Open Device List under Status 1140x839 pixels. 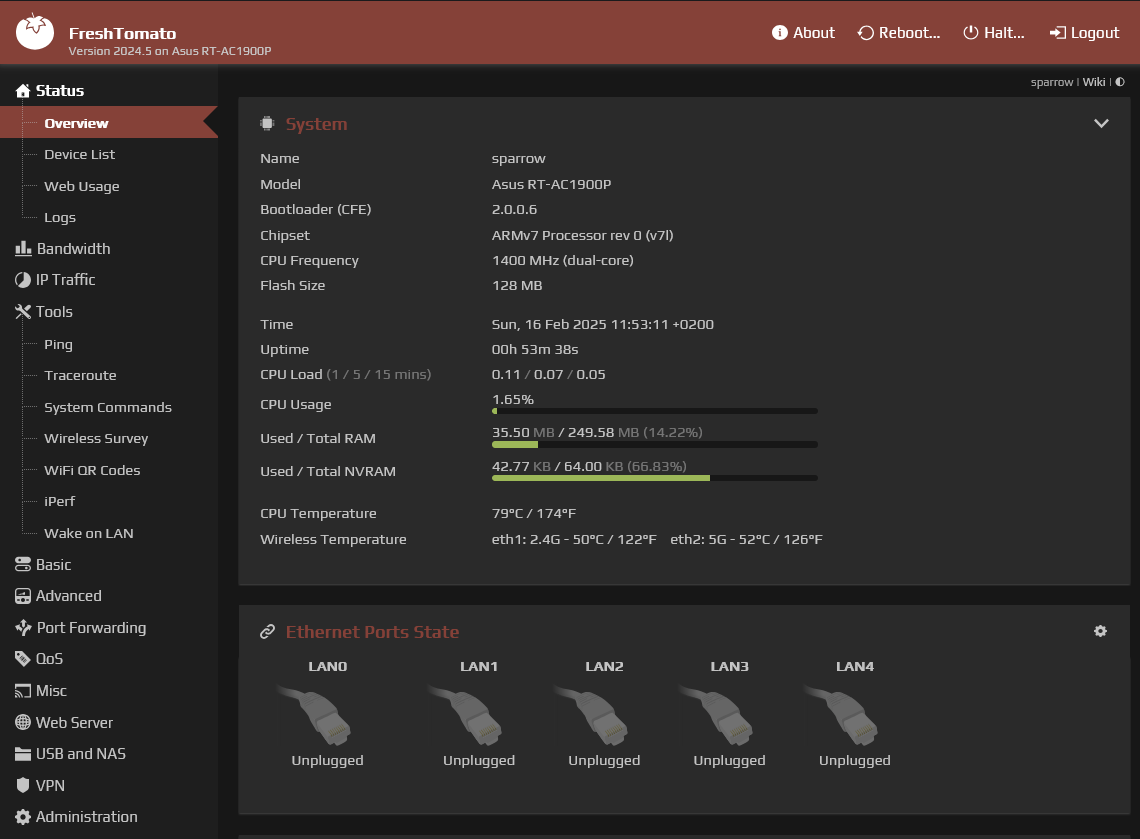click(79, 154)
